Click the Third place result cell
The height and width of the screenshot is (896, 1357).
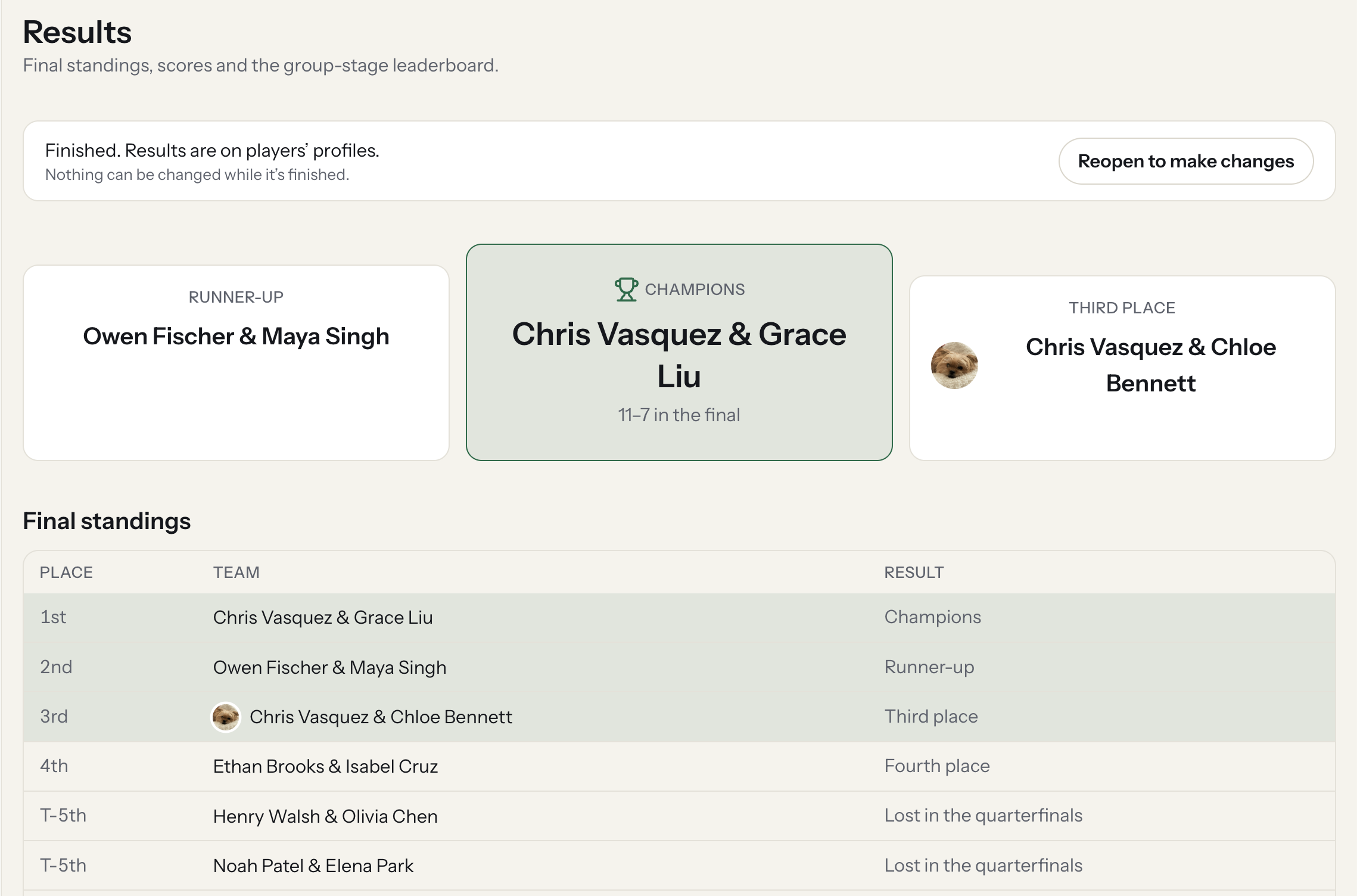(931, 716)
